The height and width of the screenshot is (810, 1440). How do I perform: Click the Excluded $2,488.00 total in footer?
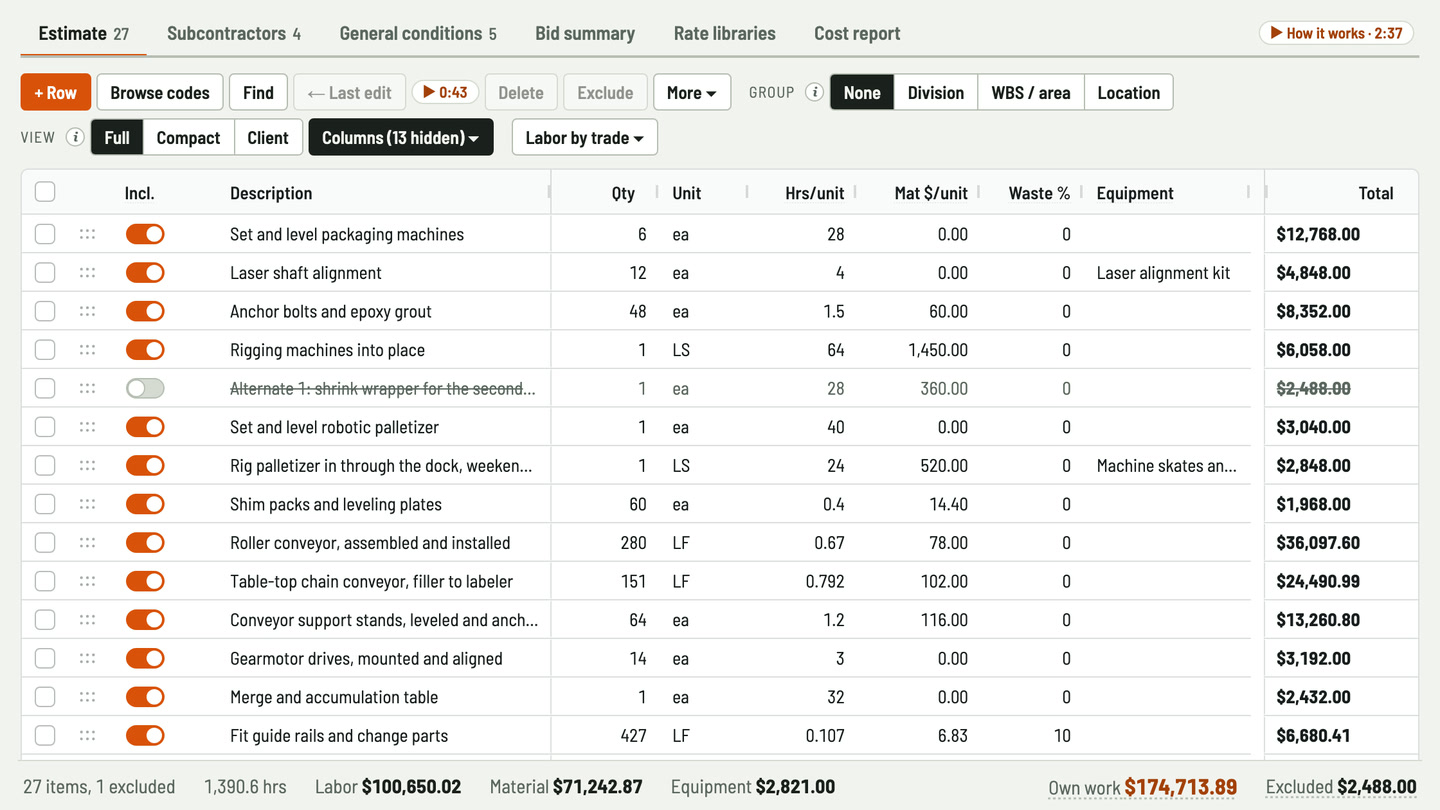tap(1341, 787)
